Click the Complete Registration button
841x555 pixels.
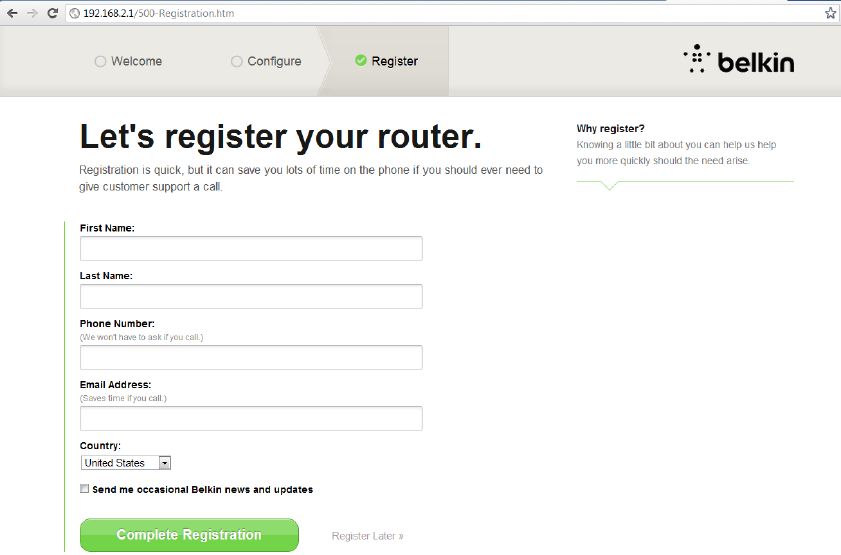click(189, 535)
